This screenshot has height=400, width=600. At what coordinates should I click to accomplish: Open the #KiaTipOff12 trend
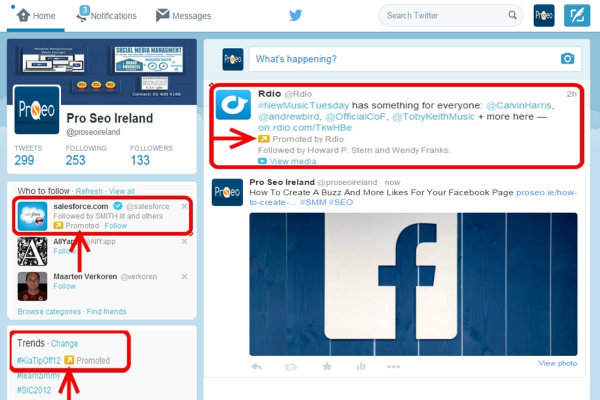[x=39, y=361]
